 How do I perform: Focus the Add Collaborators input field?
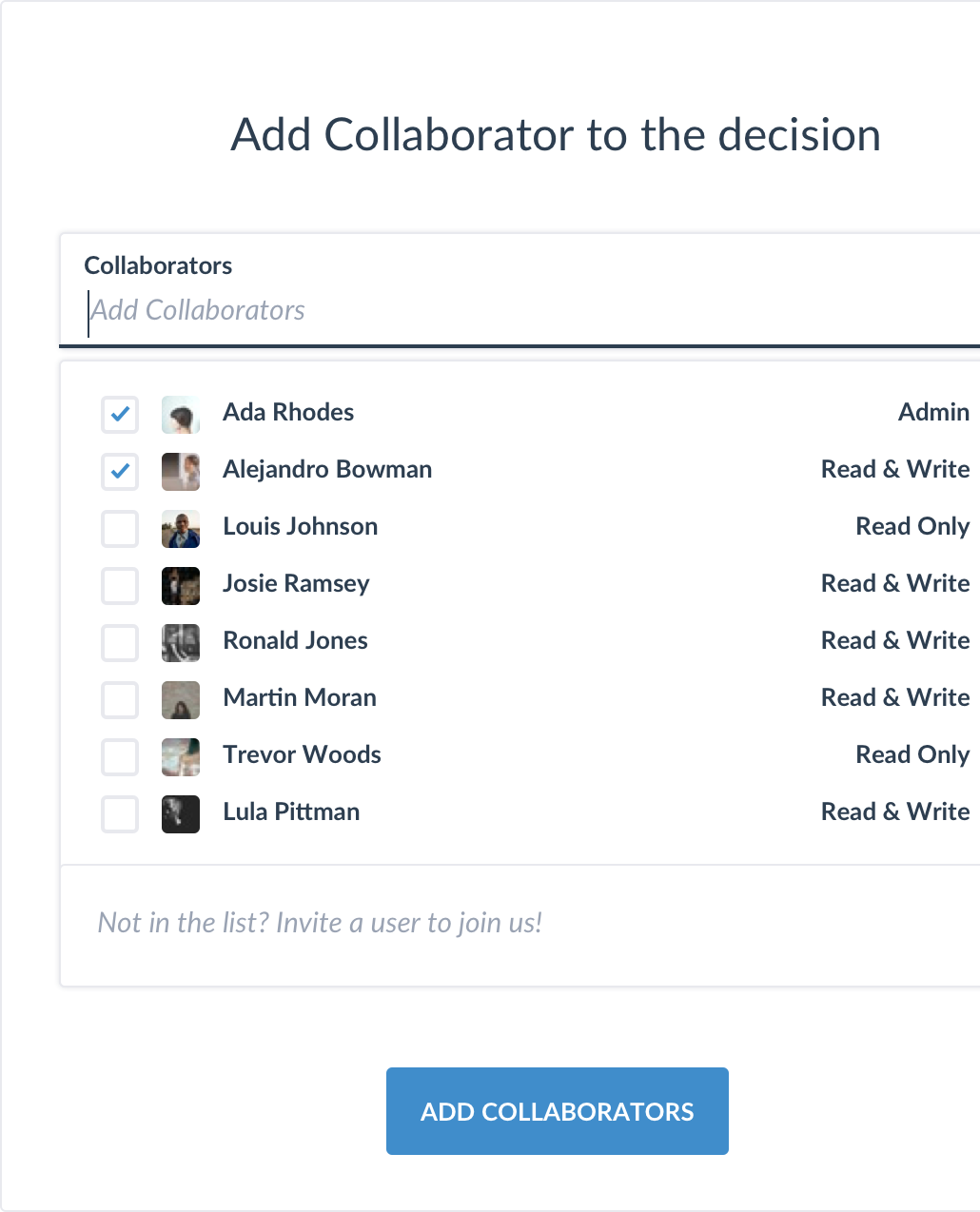point(476,310)
